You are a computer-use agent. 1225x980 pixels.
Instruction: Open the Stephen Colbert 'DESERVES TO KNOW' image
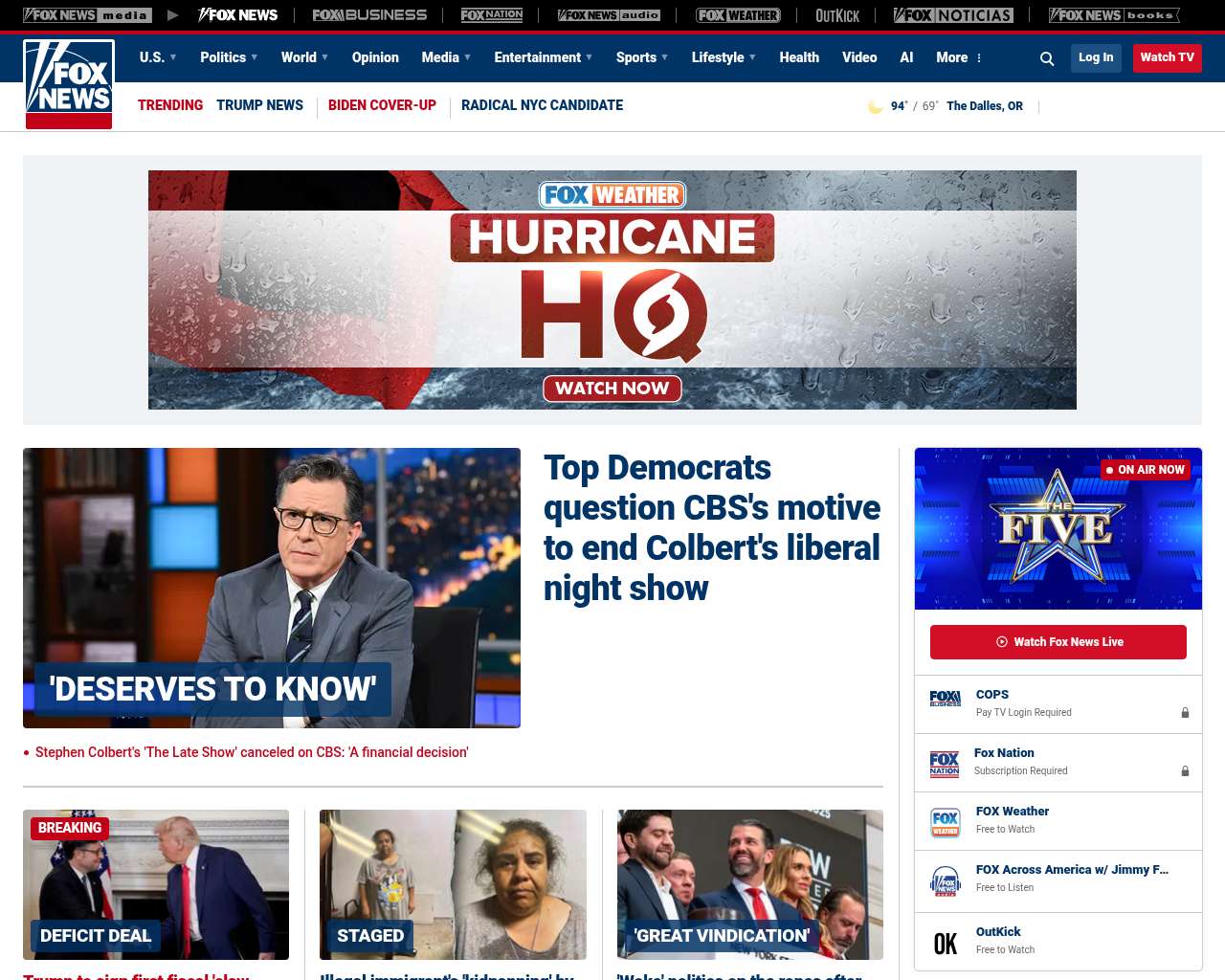[x=272, y=588]
